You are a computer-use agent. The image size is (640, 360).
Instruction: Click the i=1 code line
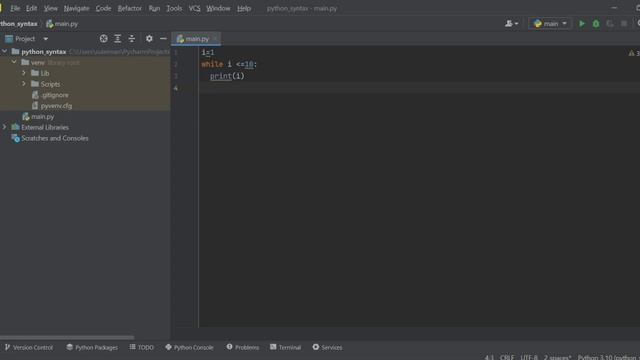click(x=208, y=52)
